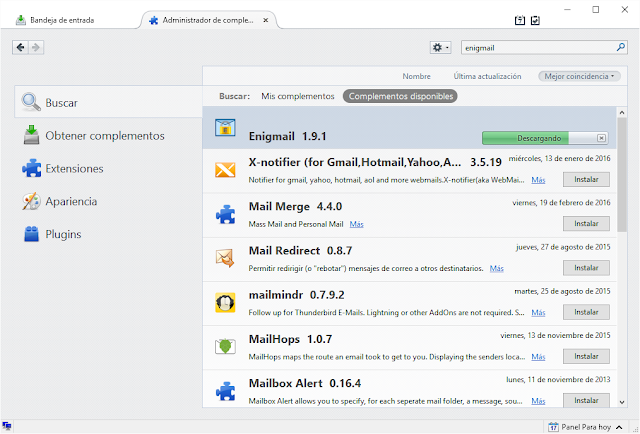Open Más link for Mail Redirect
The height and width of the screenshot is (434, 640).
(496, 268)
